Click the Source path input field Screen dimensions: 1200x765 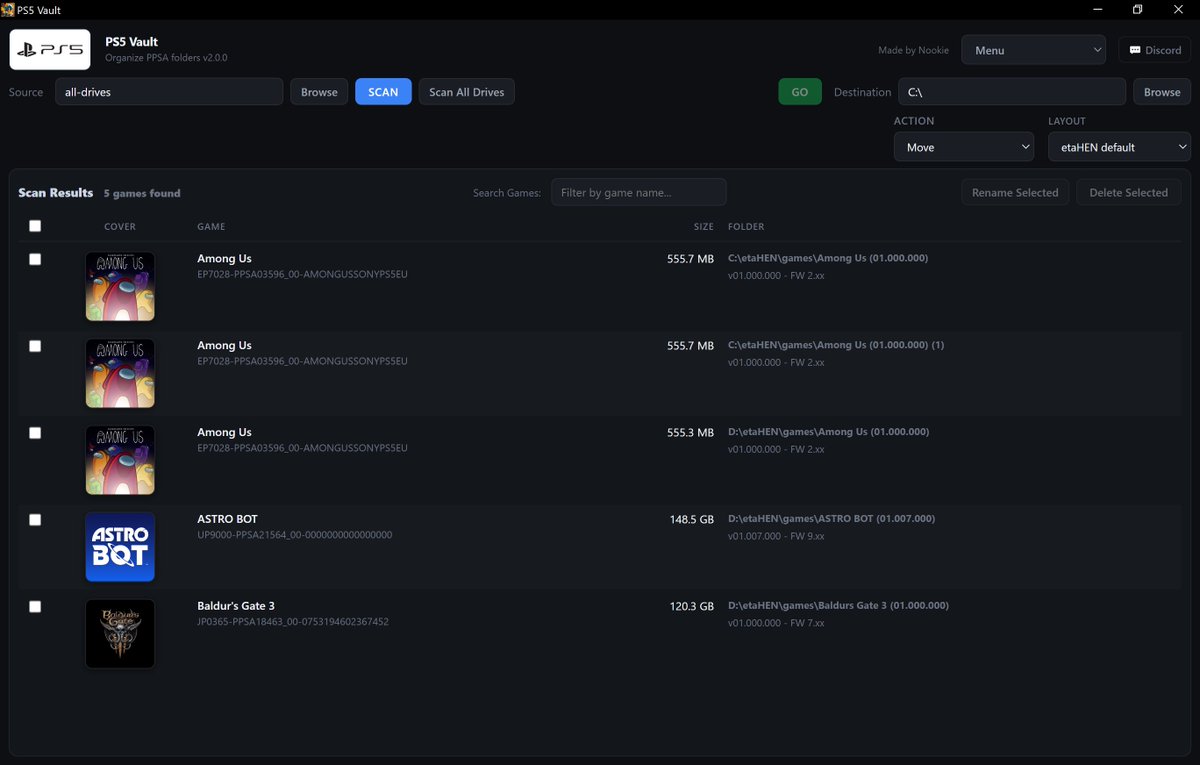pyautogui.click(x=169, y=92)
